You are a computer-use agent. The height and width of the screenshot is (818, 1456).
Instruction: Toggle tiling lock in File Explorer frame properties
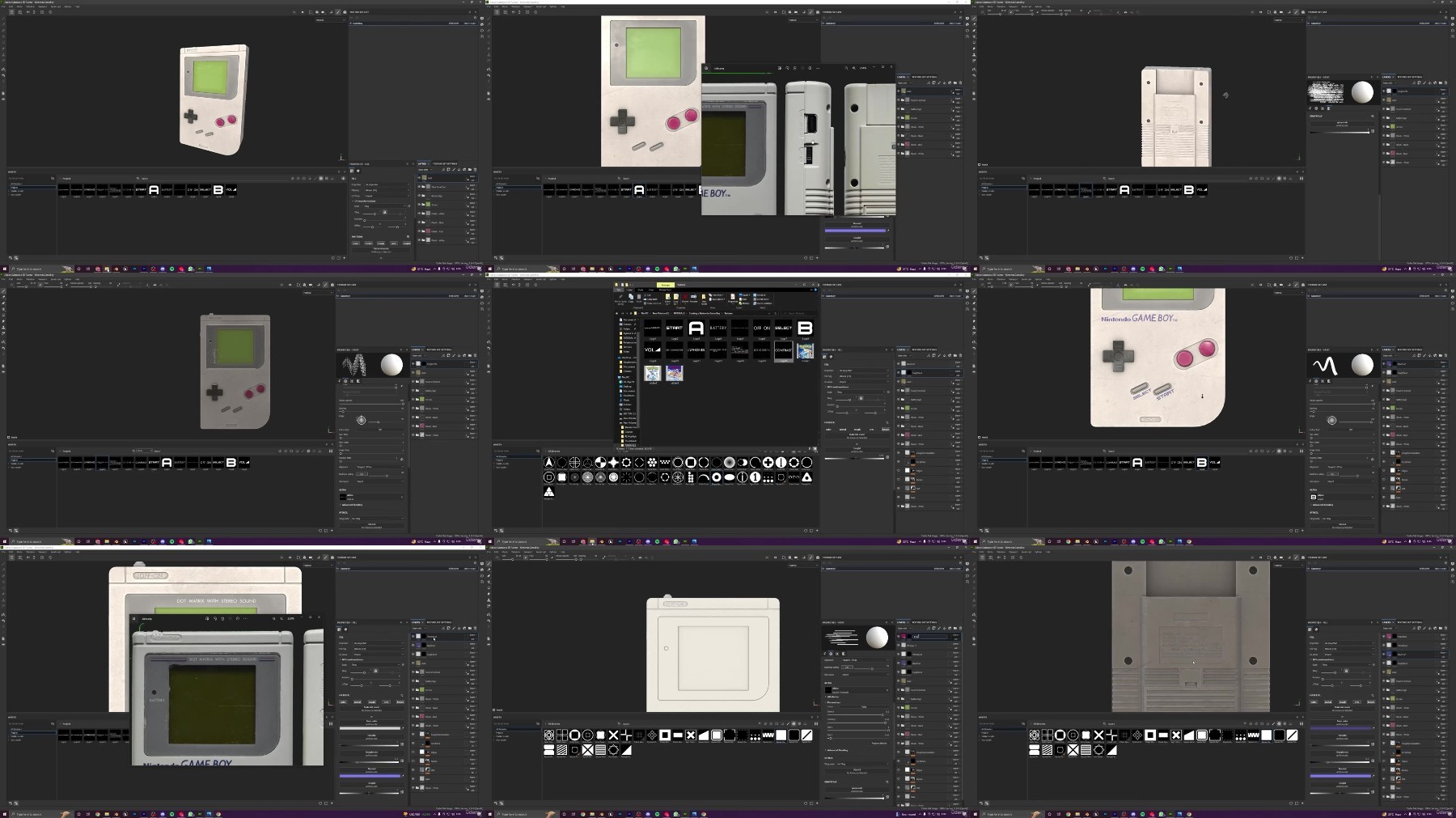861,398
